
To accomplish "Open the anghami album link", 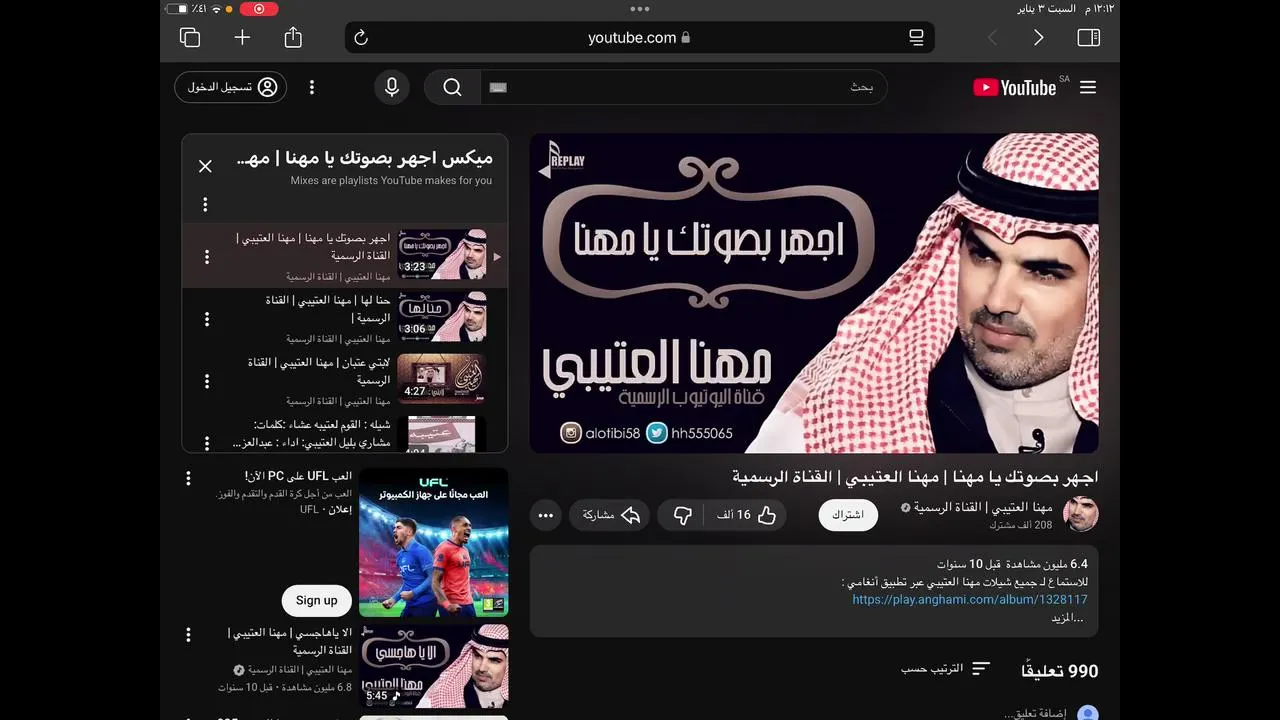I will 969,599.
